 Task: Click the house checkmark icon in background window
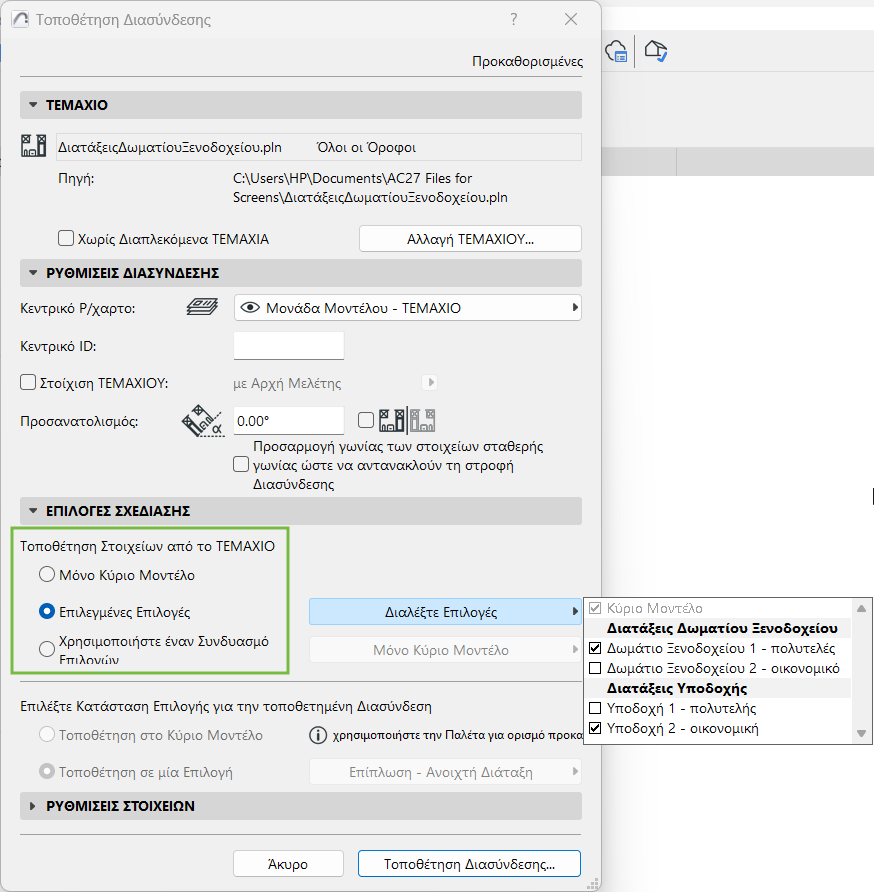(x=656, y=51)
